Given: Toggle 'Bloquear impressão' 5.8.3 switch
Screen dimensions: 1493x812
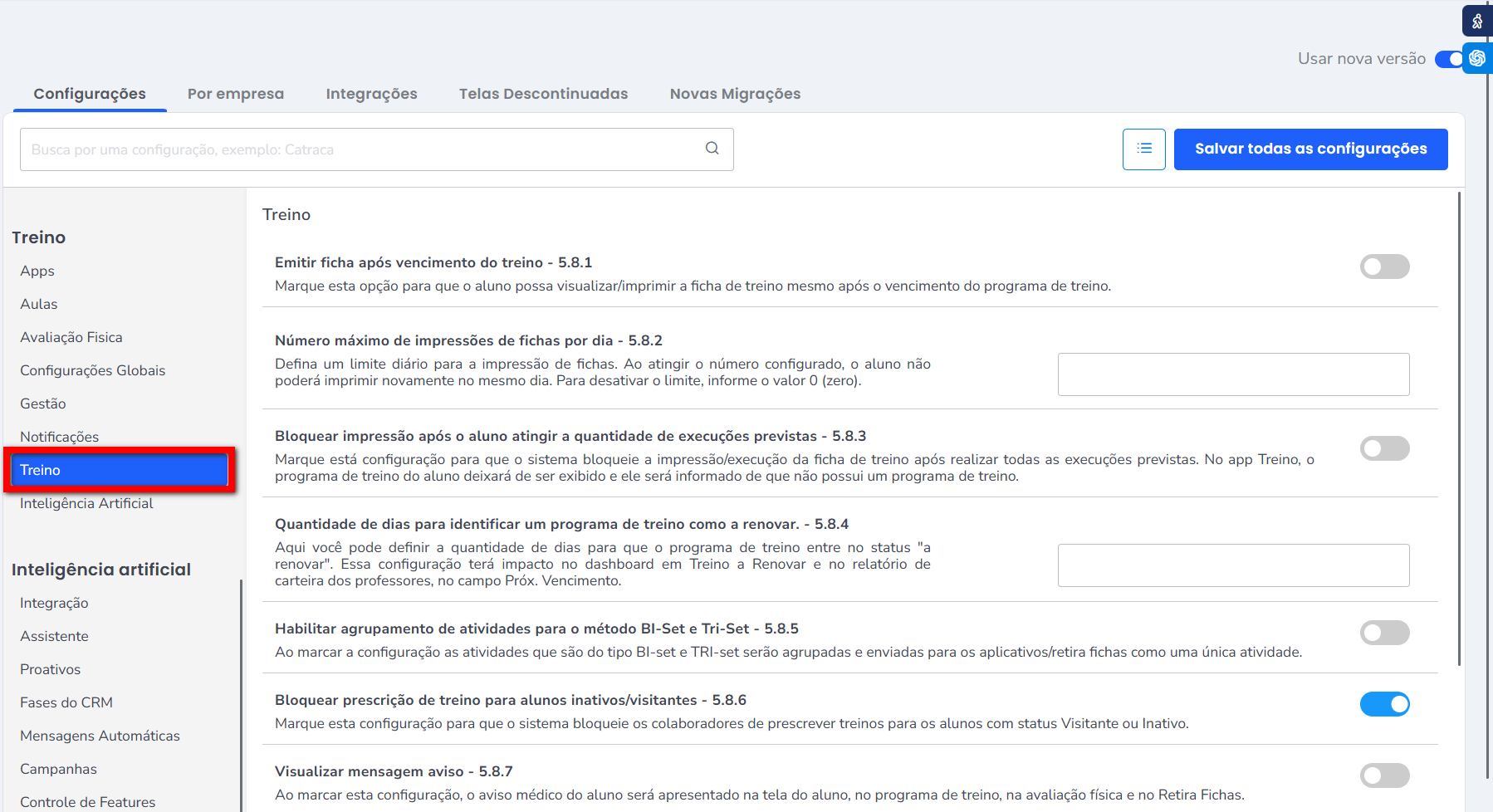Looking at the screenshot, I should [1384, 448].
